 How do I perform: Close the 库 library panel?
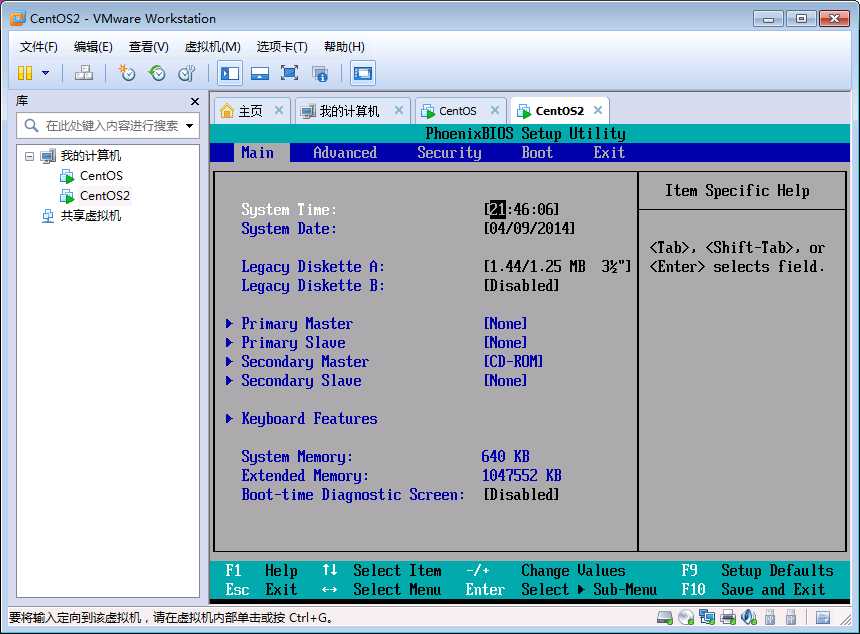pos(194,101)
